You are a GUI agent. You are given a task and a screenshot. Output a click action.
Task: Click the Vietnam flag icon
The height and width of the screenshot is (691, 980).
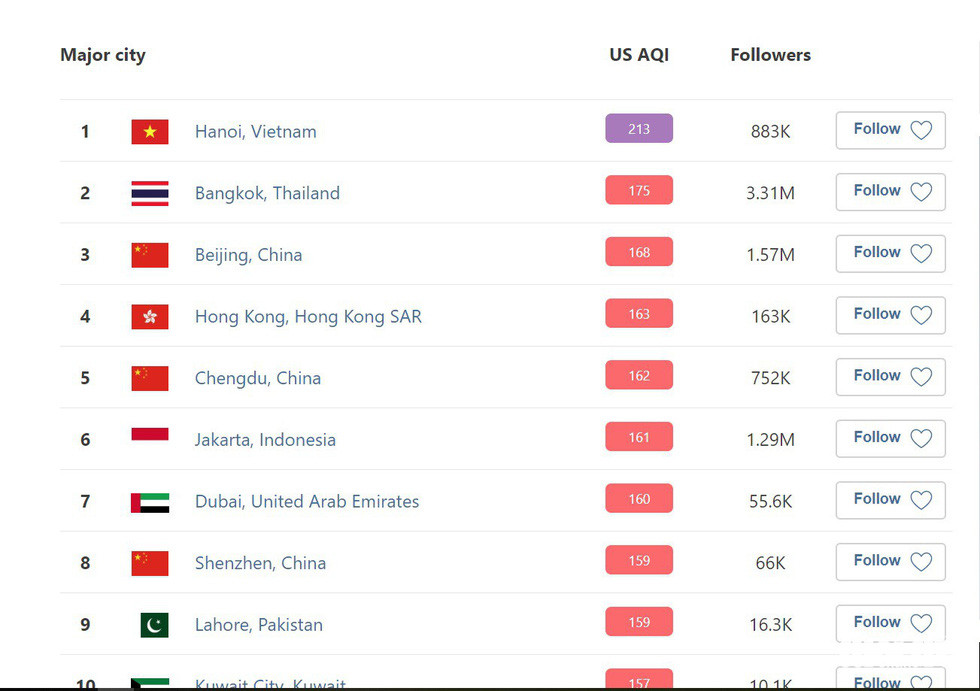point(150,132)
